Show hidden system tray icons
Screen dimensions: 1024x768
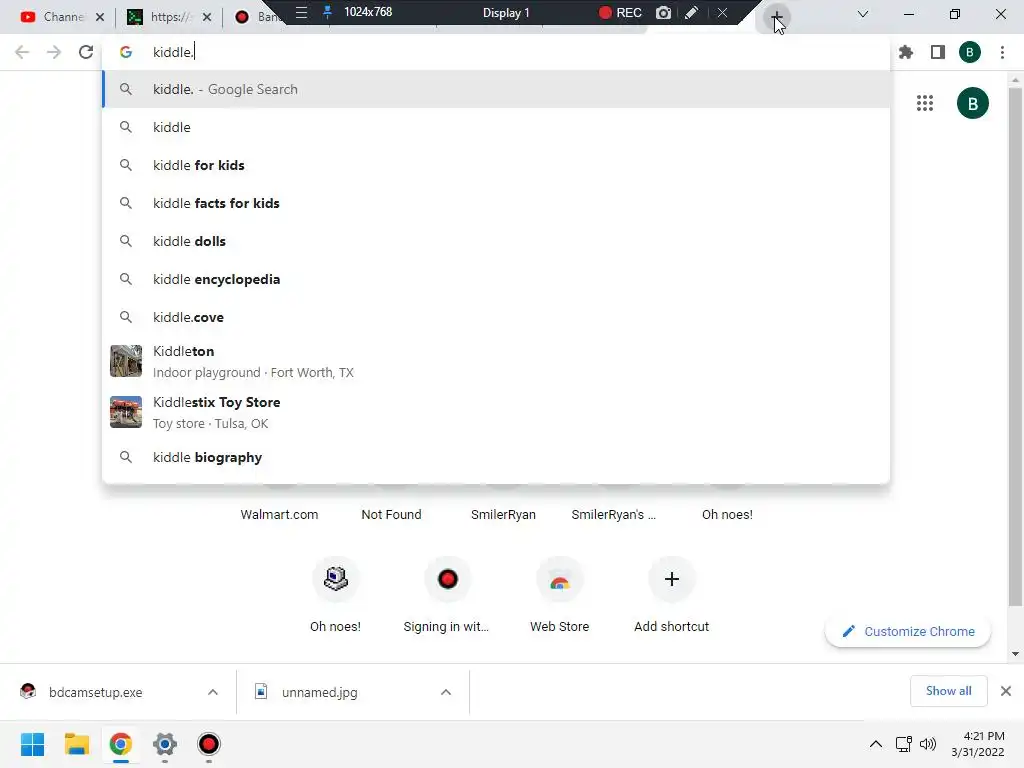[x=876, y=744]
